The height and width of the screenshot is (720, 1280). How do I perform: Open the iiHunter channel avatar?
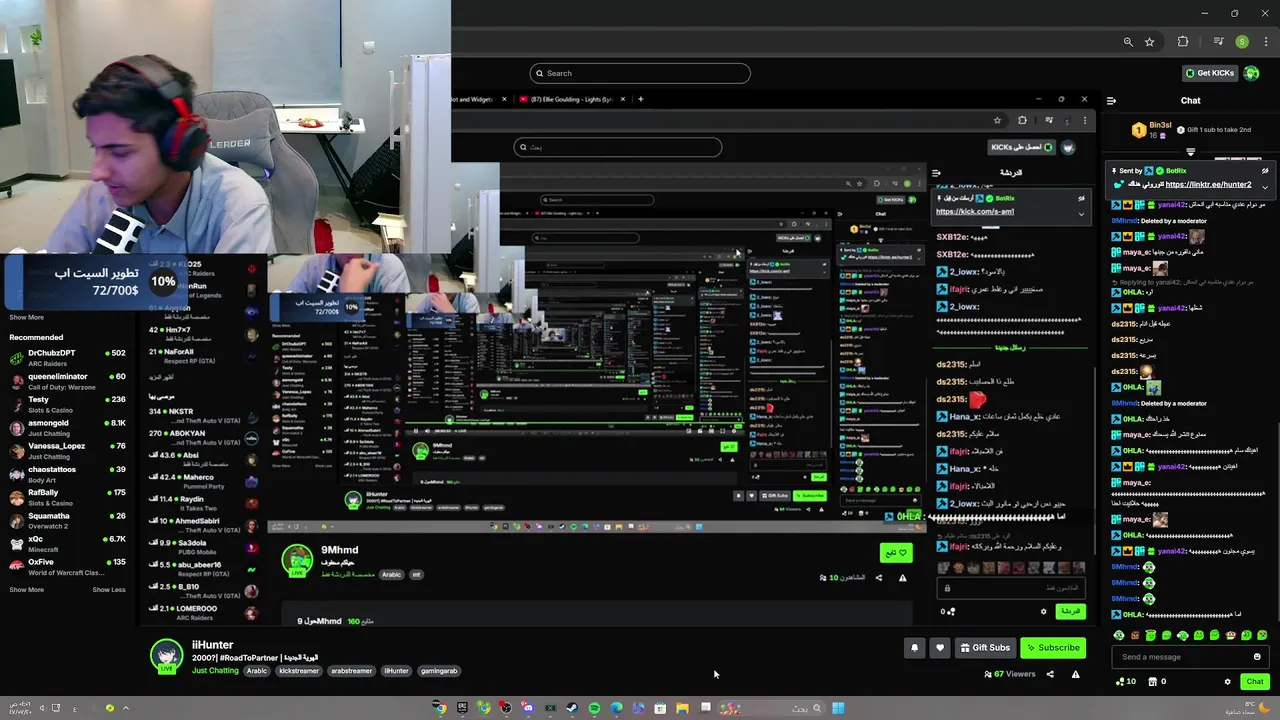(x=165, y=656)
